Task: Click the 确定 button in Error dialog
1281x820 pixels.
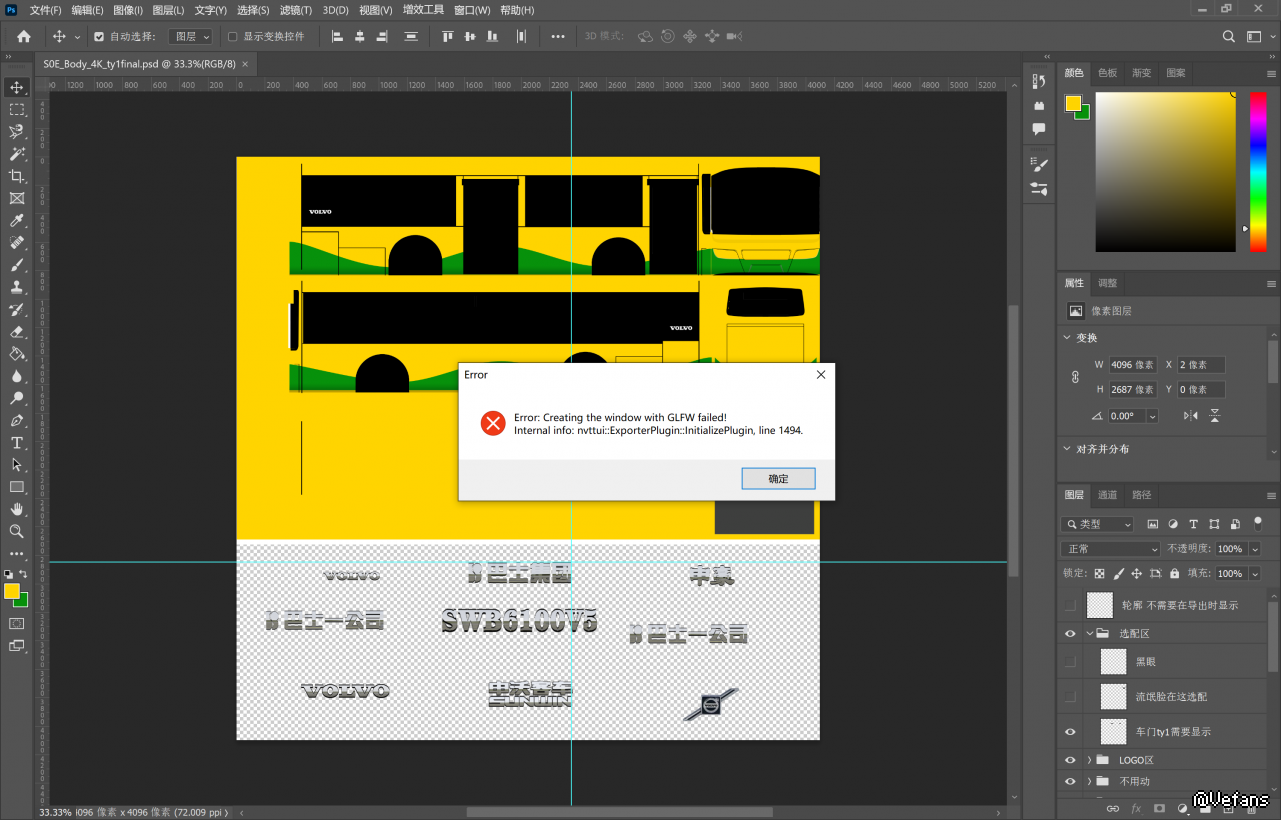Action: pos(778,479)
